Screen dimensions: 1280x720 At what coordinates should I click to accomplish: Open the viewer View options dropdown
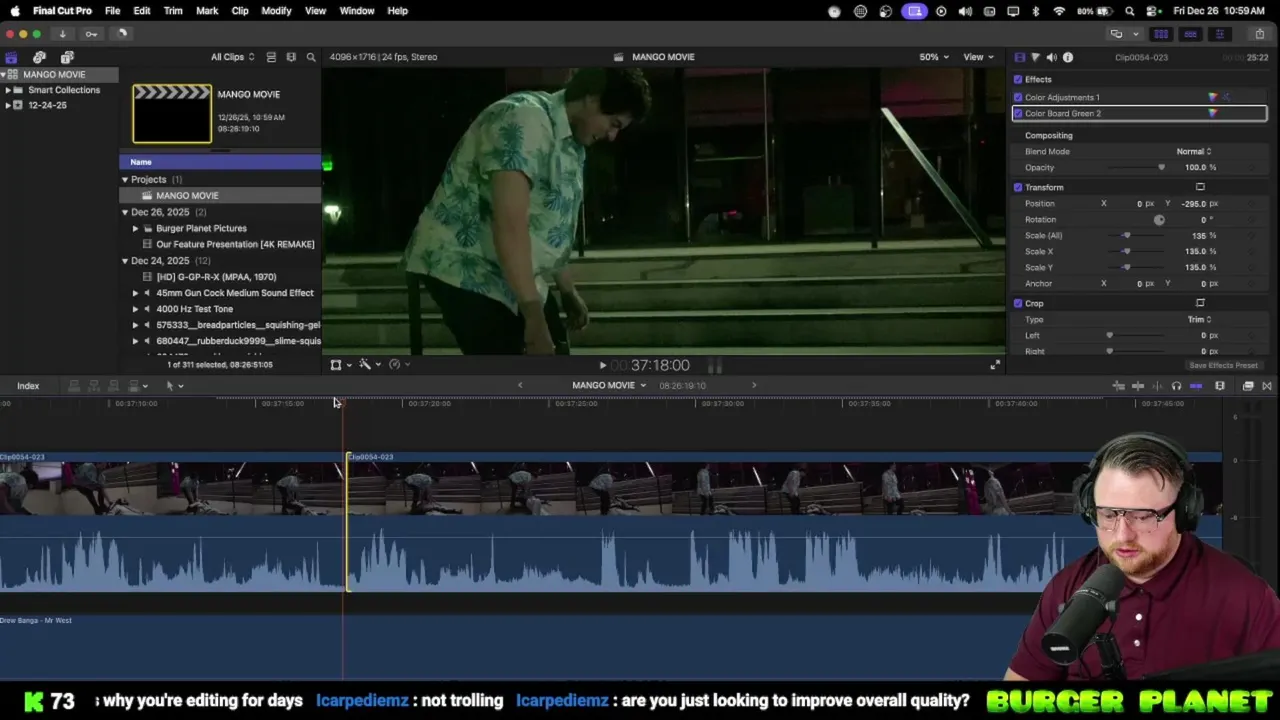coord(977,57)
